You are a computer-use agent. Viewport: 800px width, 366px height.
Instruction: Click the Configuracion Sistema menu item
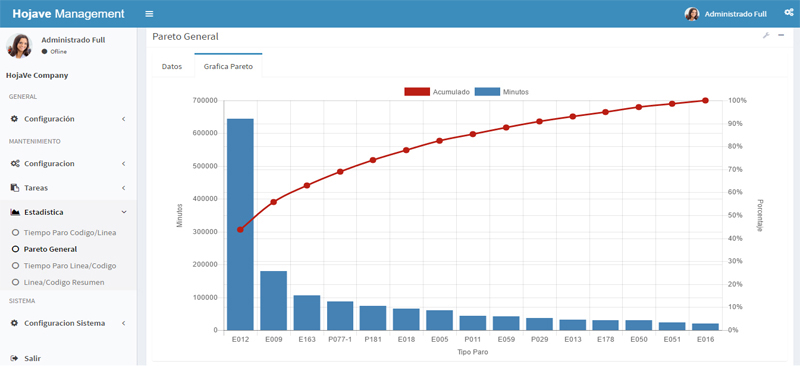point(68,323)
